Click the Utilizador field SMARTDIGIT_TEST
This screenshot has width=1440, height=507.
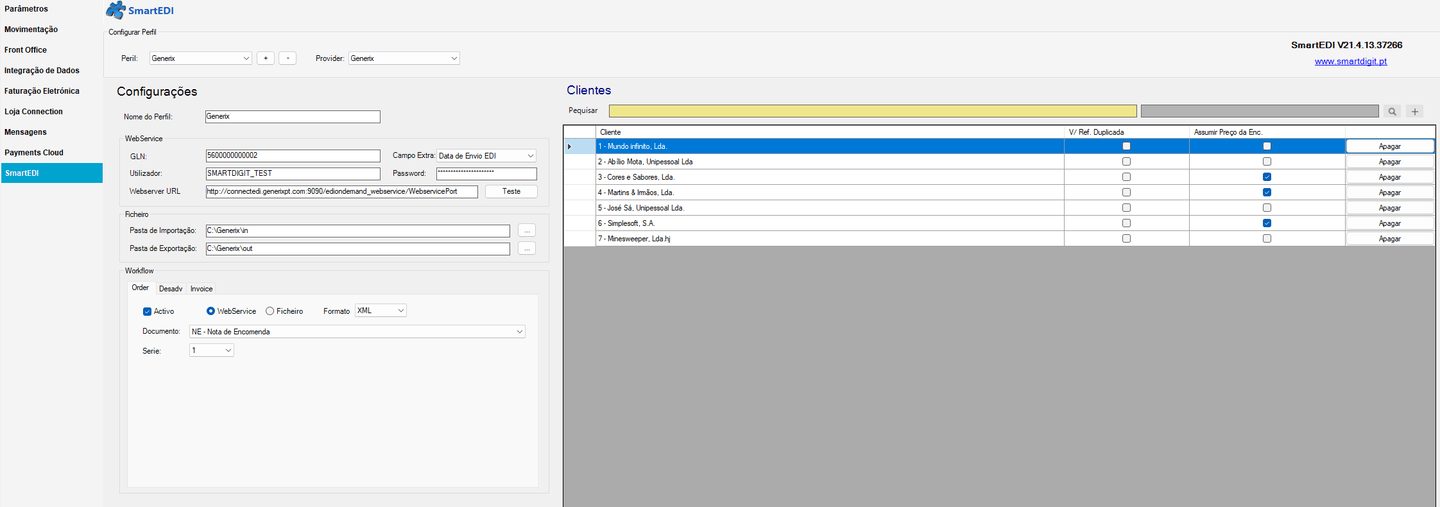pyautogui.click(x=292, y=173)
